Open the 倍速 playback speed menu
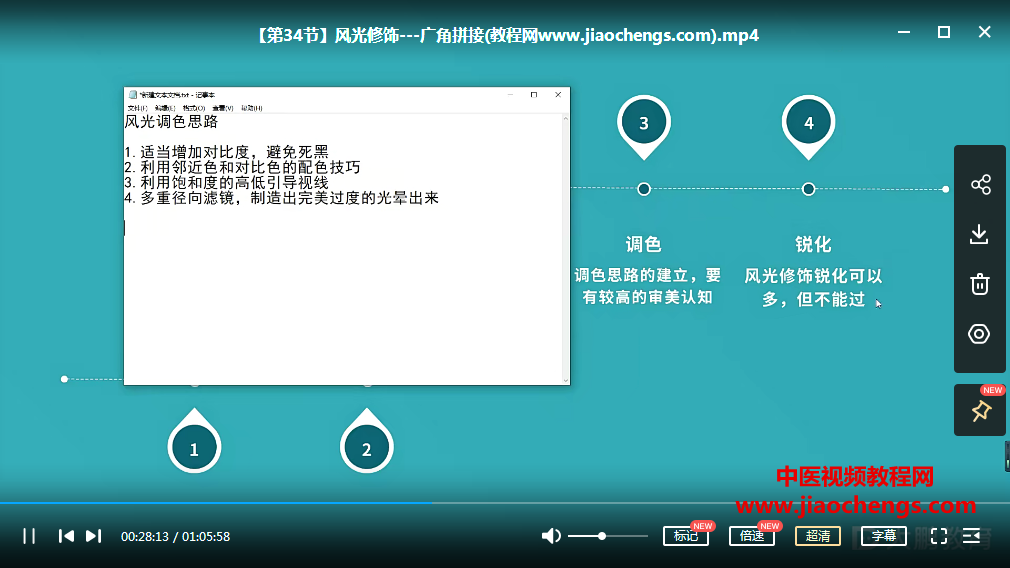 pos(752,536)
